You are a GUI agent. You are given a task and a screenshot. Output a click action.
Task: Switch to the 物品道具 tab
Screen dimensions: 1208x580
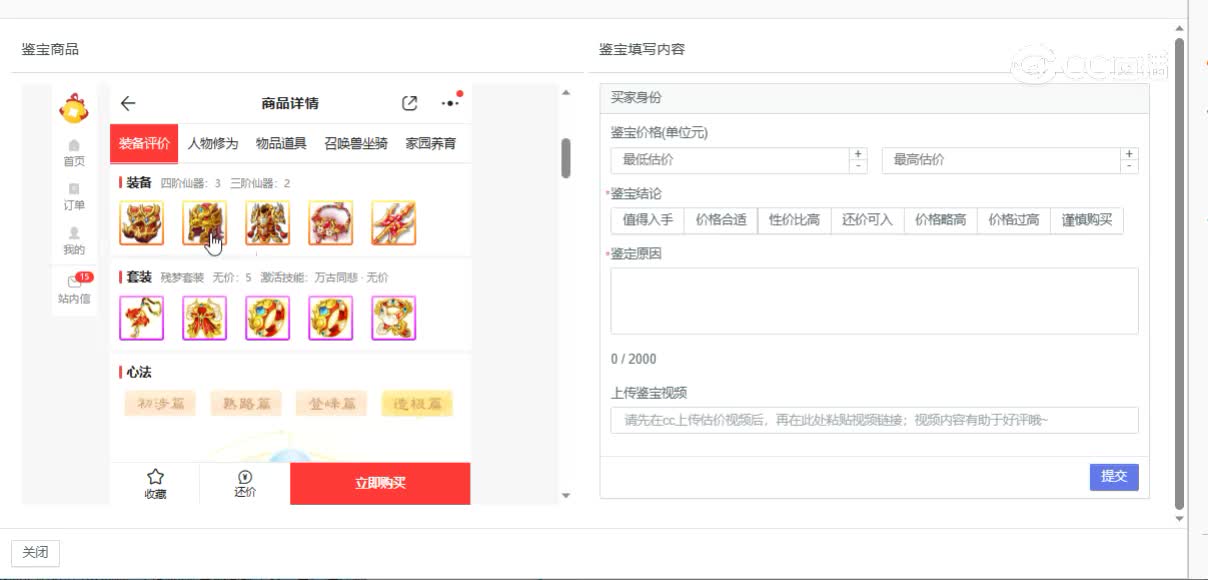281,143
